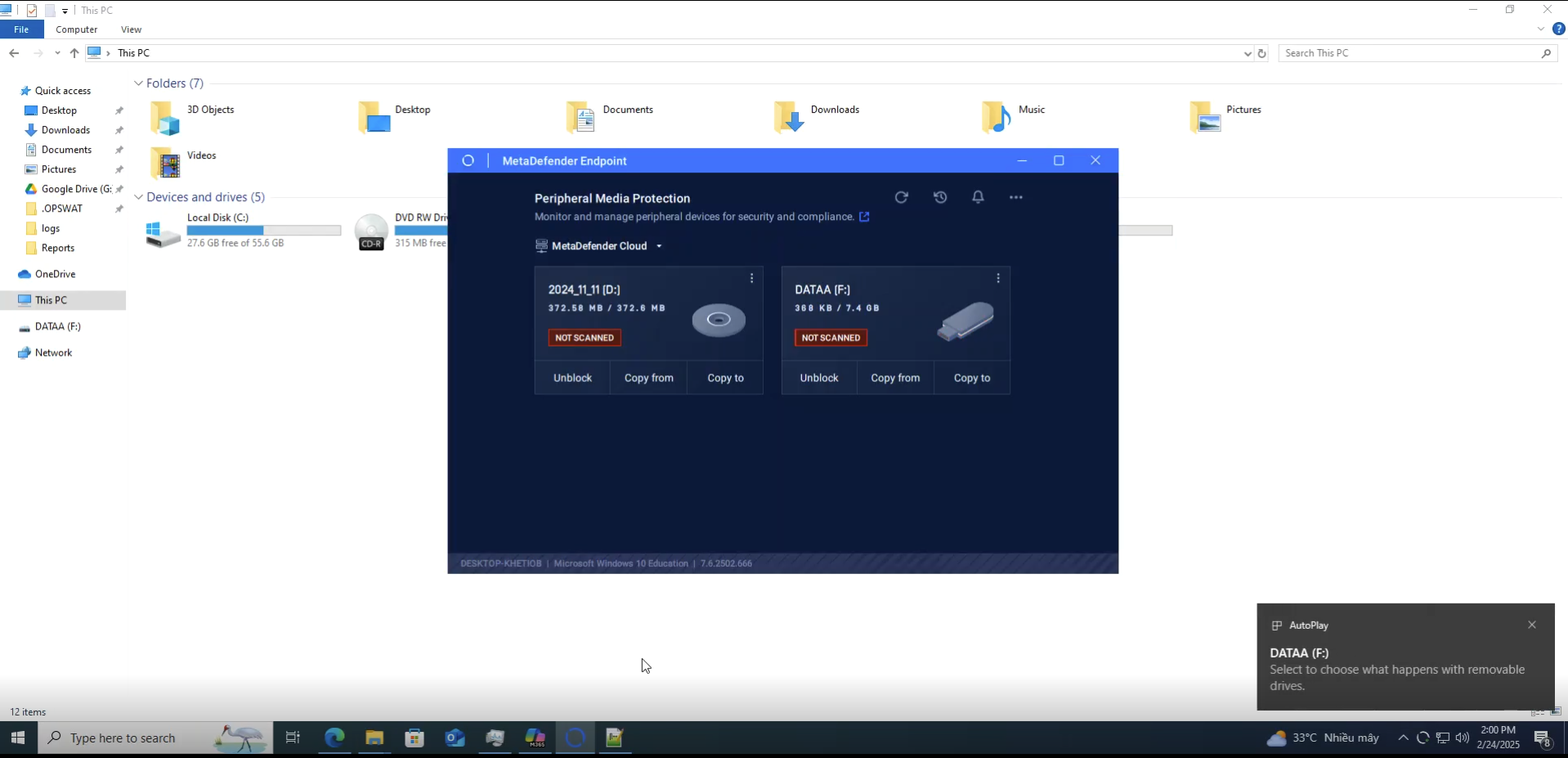The height and width of the screenshot is (758, 1568).
Task: Expand the Explorer ribbon chevron
Action: [x=1541, y=29]
